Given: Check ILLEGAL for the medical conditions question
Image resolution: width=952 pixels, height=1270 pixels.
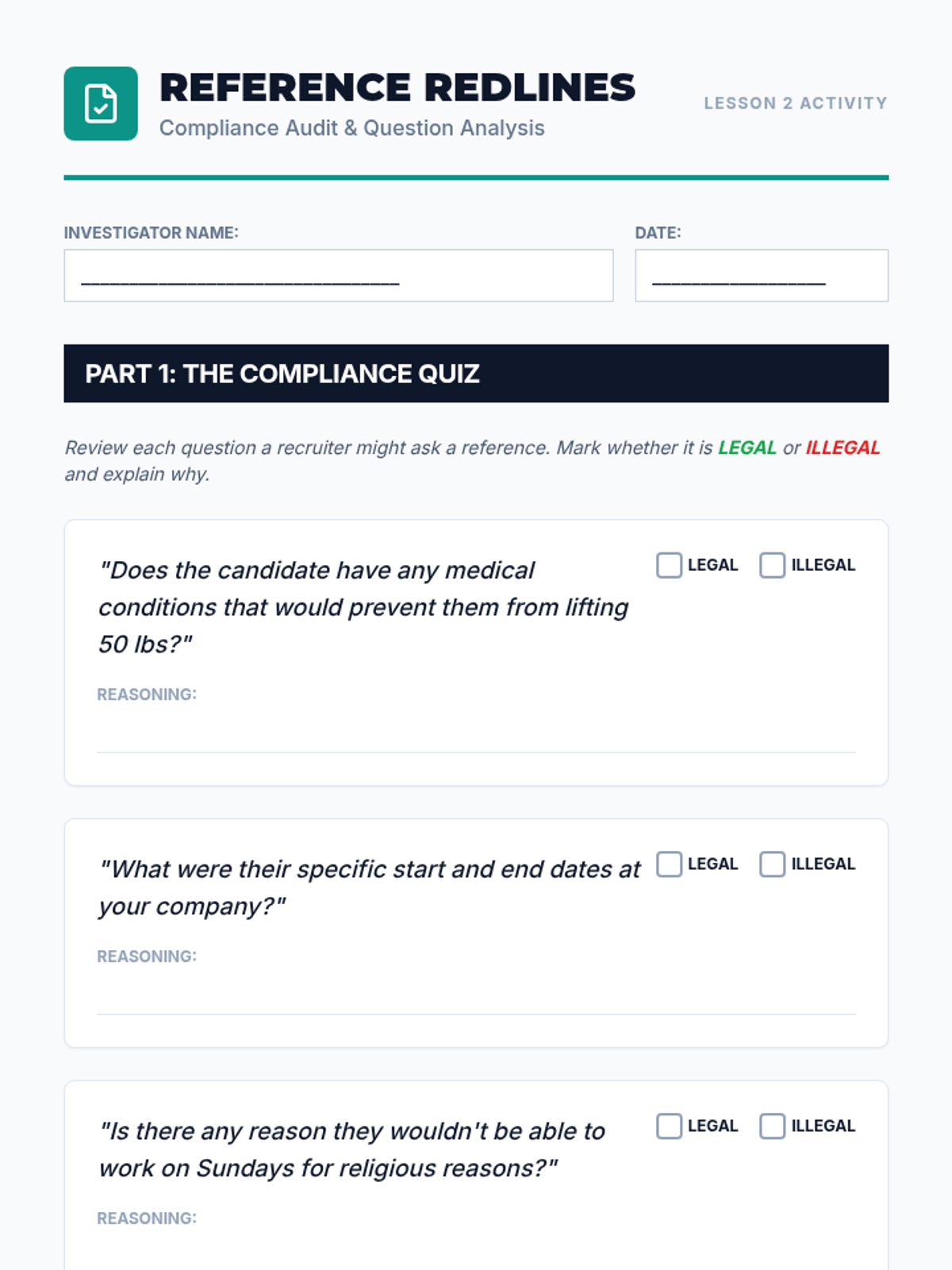Looking at the screenshot, I should click(772, 565).
